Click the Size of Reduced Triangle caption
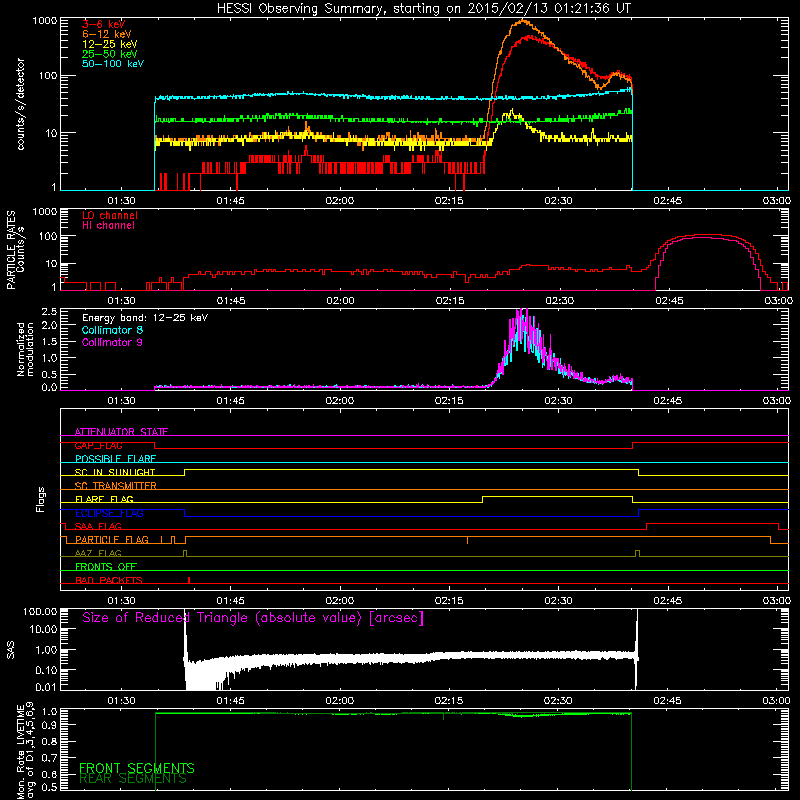The width and height of the screenshot is (800, 800). click(253, 618)
